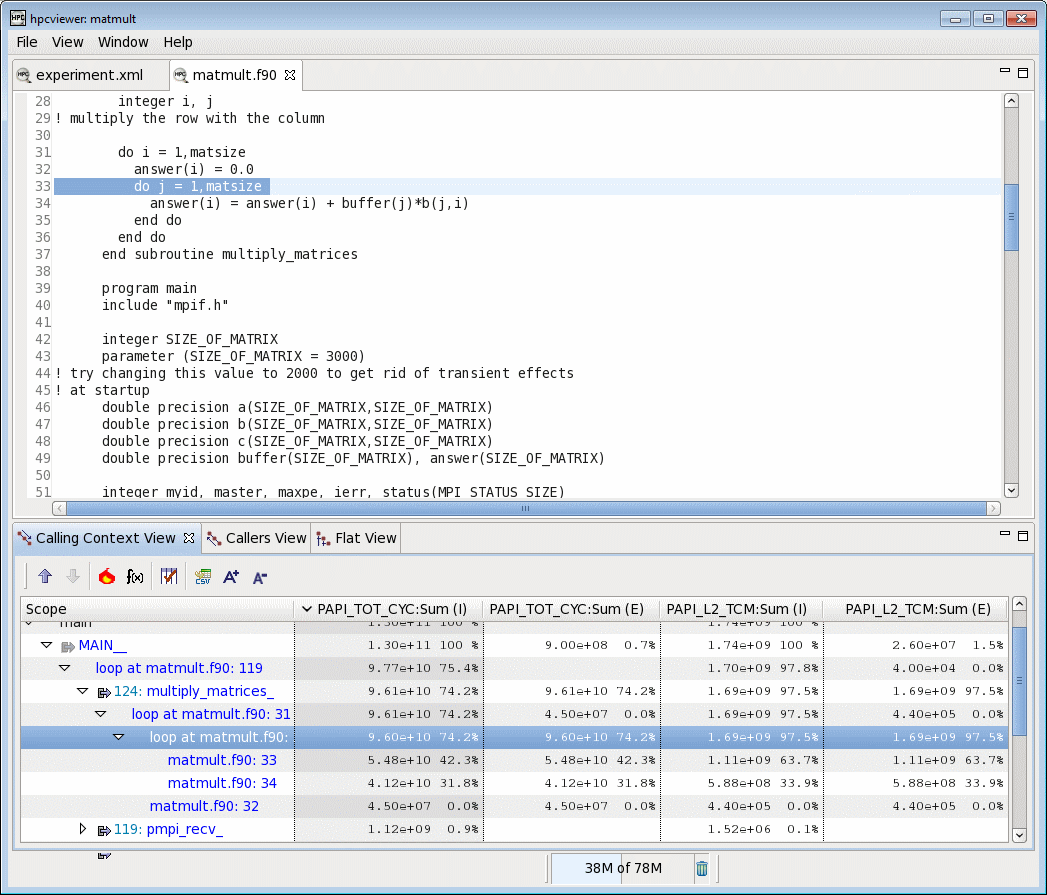This screenshot has width=1047, height=895.
Task: Click the experiment.xml tab's file icon
Action: pos(22,74)
